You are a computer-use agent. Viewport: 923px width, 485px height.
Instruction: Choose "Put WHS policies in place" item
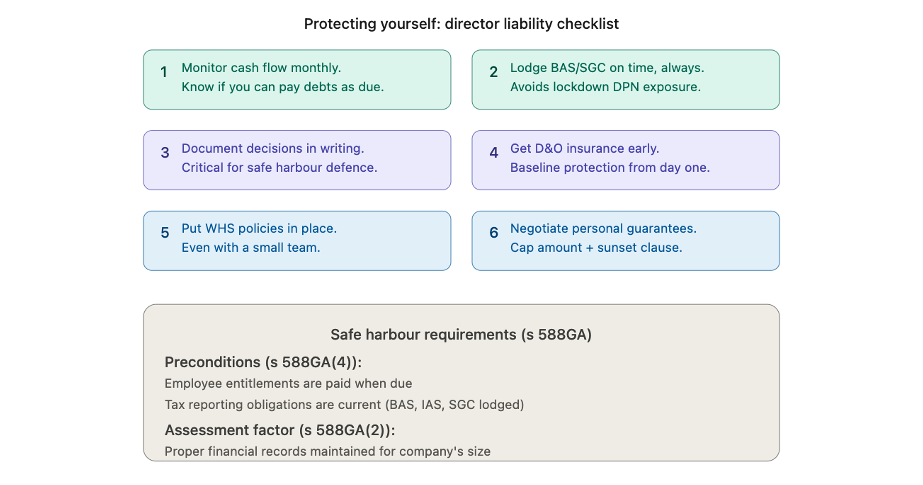[258, 229]
